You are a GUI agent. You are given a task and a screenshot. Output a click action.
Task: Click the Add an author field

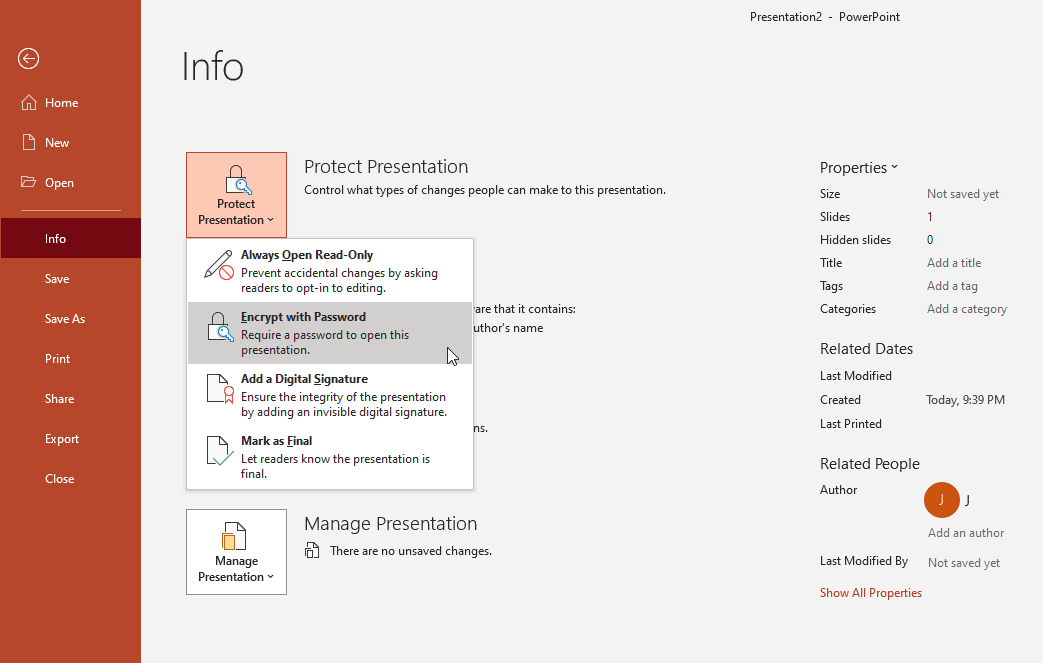click(966, 533)
